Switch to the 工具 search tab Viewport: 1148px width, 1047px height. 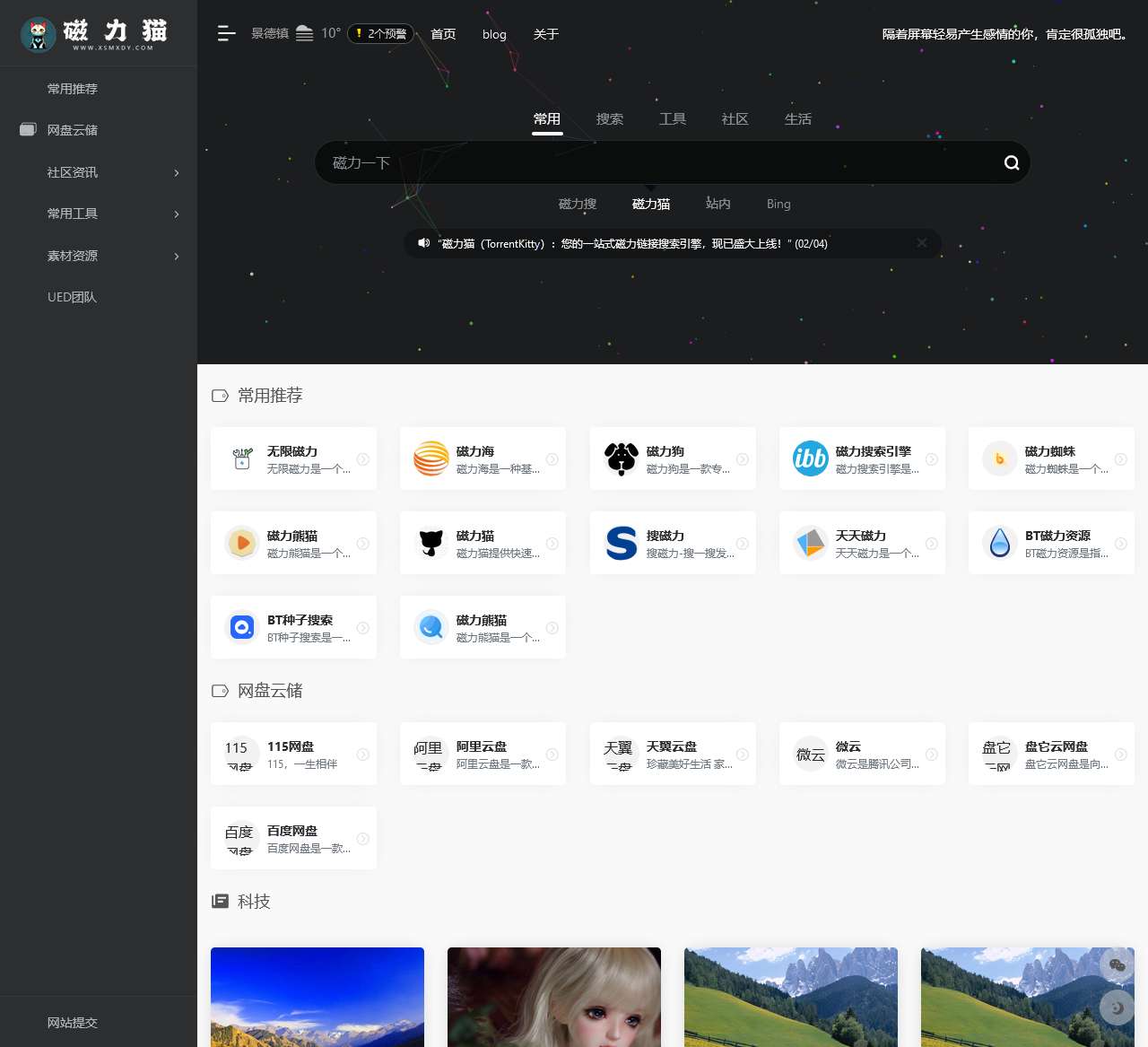pos(672,119)
